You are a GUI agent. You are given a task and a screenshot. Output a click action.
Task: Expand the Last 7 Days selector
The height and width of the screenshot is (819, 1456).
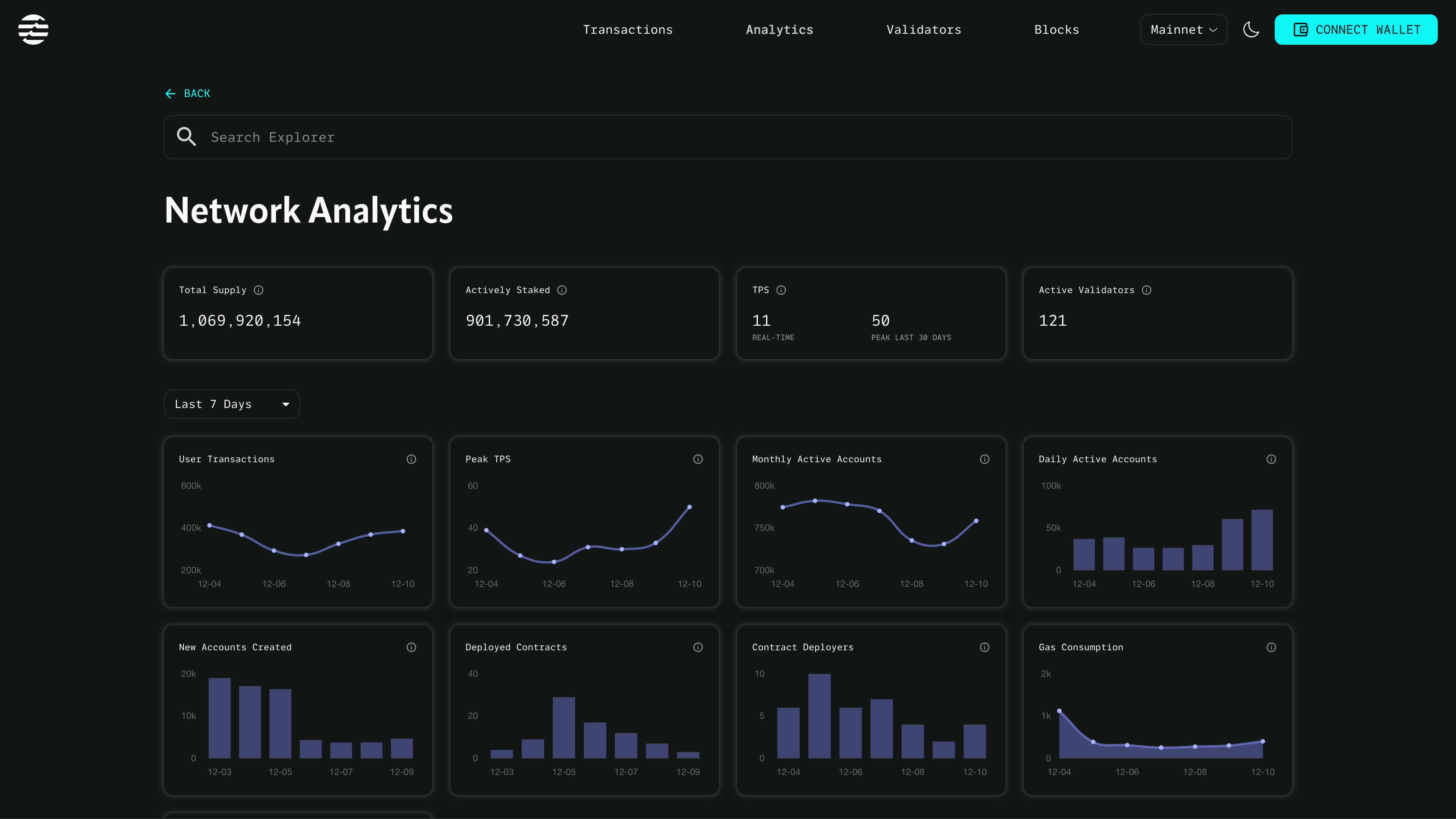pyautogui.click(x=231, y=404)
